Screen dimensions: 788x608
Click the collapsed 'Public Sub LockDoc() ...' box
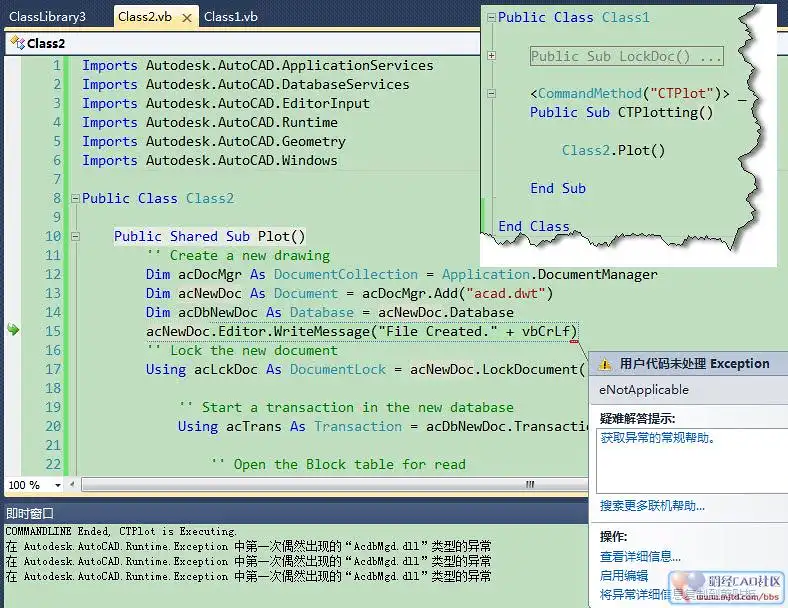point(627,56)
